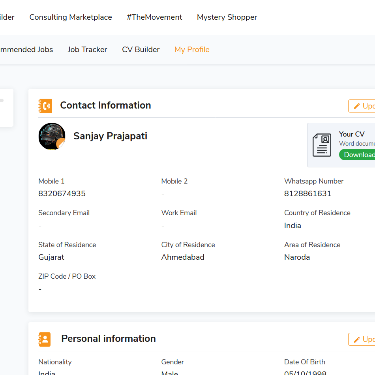Click the Personal information contact card icon

pyautogui.click(x=45, y=339)
